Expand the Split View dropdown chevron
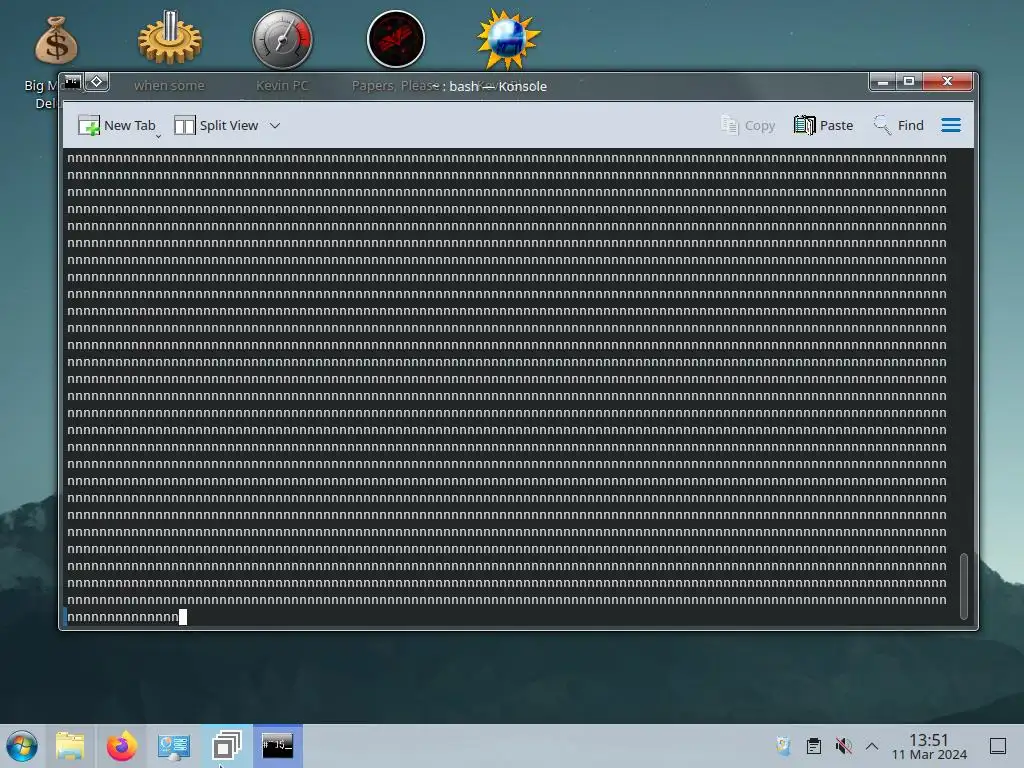Image resolution: width=1024 pixels, height=768 pixels. pos(275,125)
